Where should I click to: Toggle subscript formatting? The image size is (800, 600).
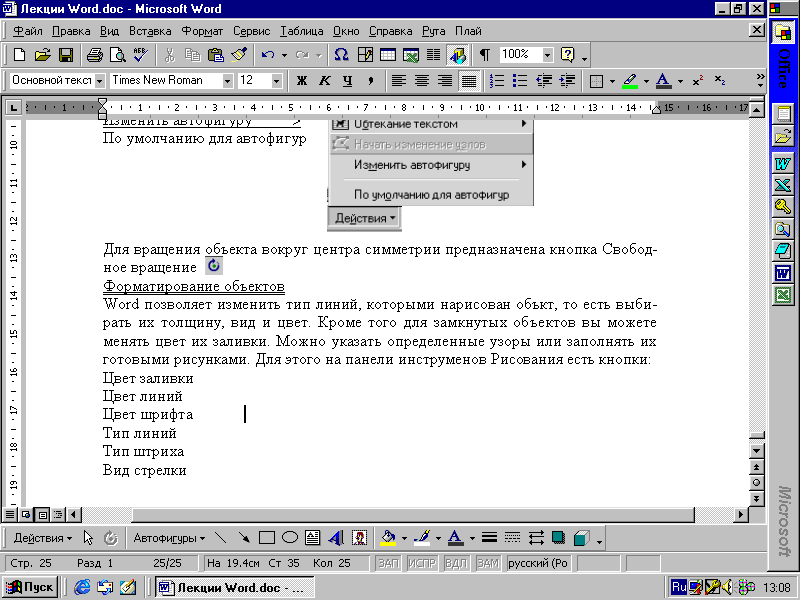click(x=720, y=81)
